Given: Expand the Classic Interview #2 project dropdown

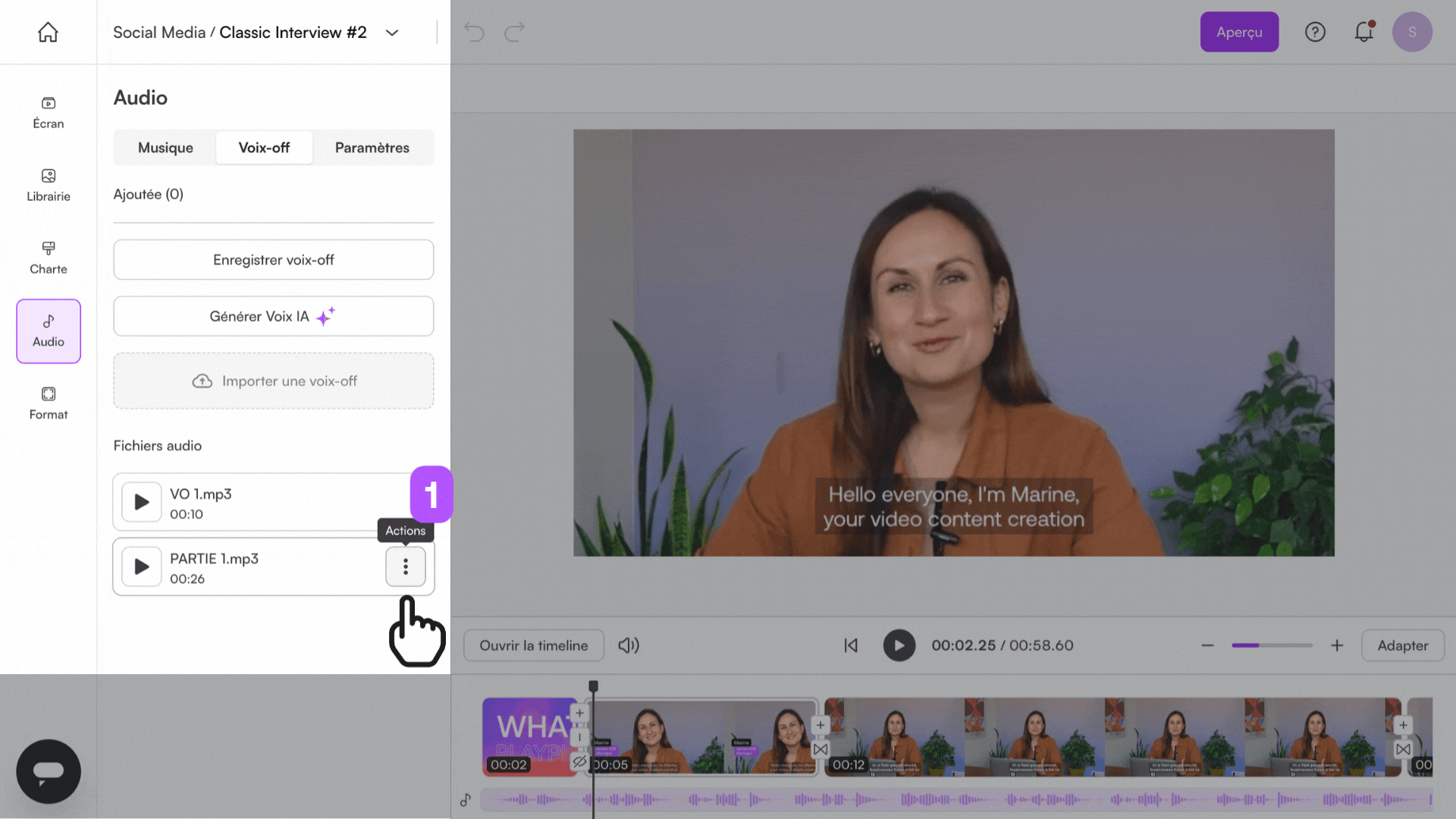Looking at the screenshot, I should click(x=392, y=33).
